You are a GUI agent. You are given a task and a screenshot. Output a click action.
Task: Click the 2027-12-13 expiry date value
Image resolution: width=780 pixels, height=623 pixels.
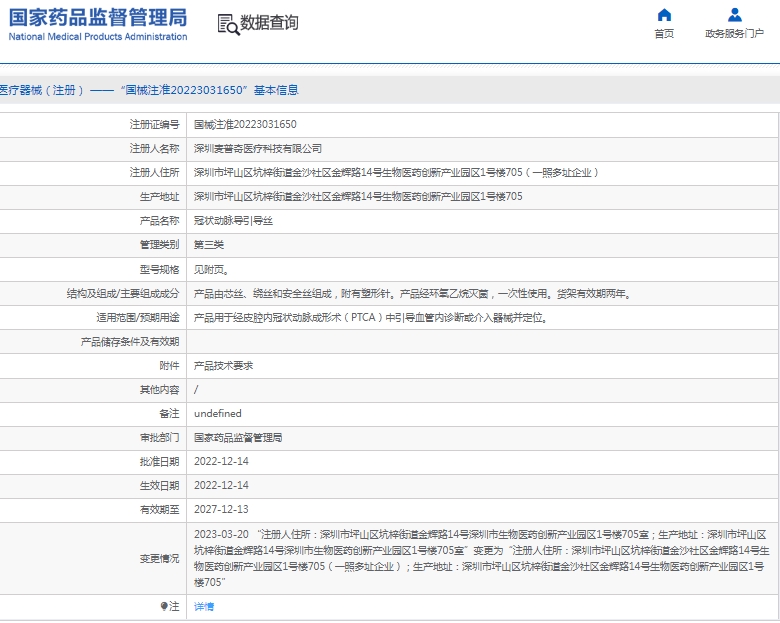point(221,509)
